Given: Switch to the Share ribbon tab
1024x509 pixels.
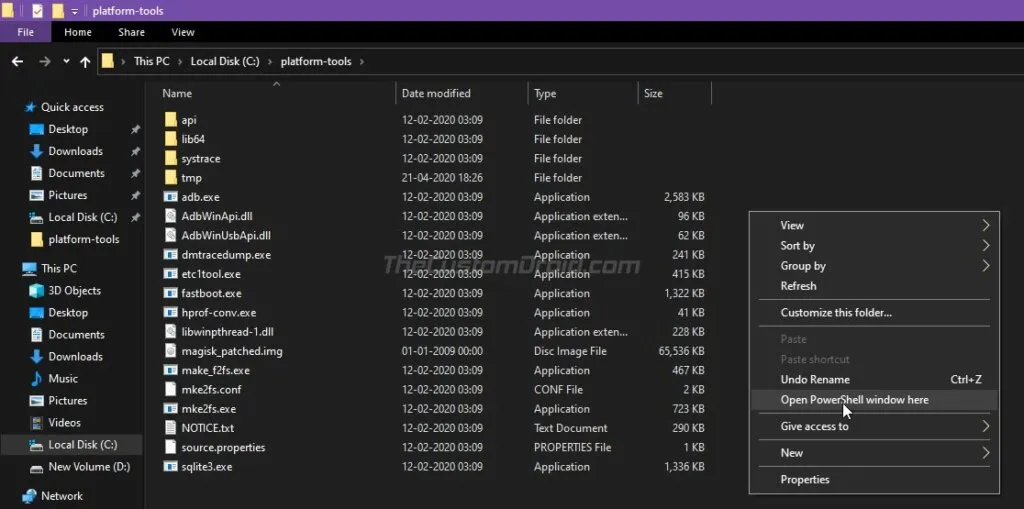Looking at the screenshot, I should (x=131, y=32).
